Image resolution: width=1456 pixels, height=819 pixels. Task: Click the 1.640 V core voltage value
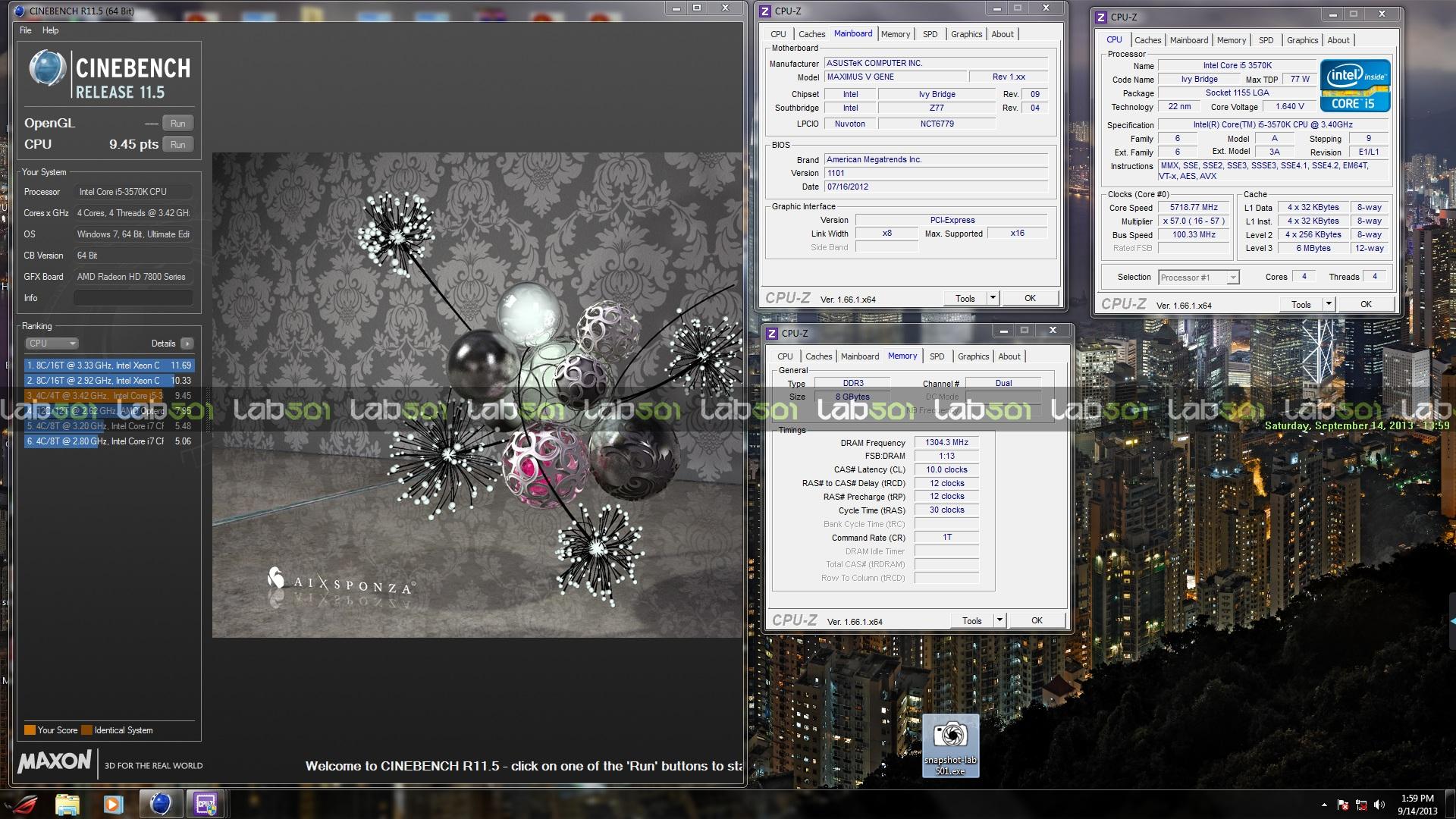click(x=1290, y=106)
